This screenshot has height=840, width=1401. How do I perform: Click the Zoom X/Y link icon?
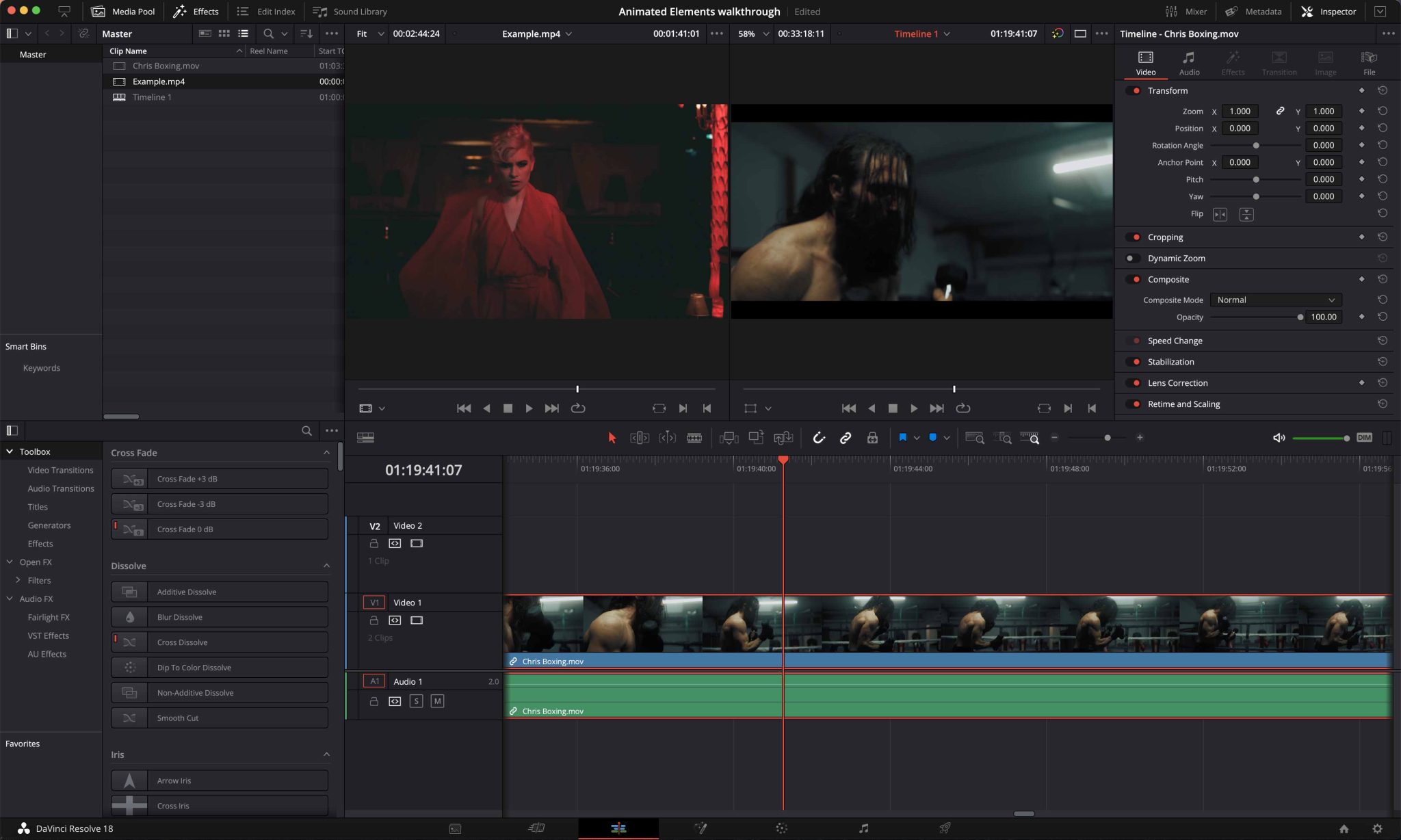click(x=1279, y=111)
